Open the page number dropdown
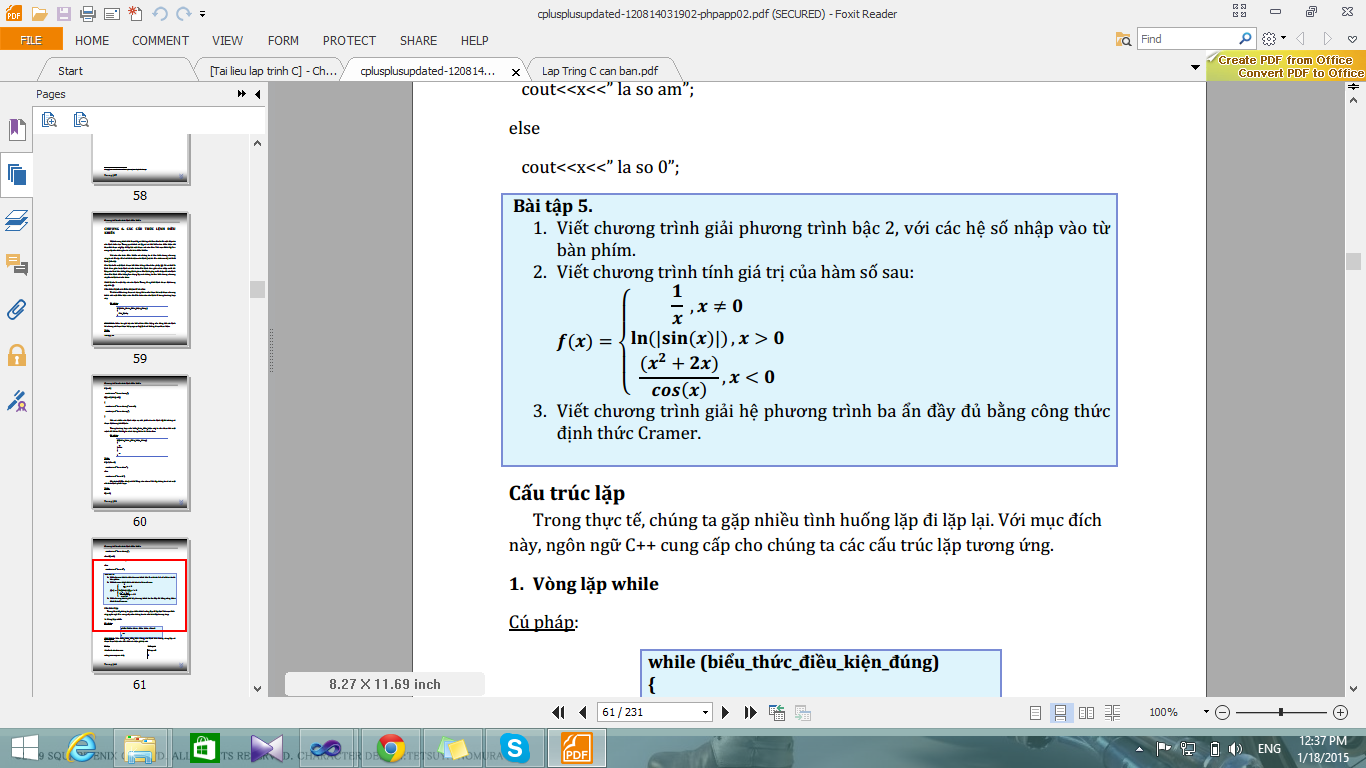Viewport: 1366px width, 768px height. click(x=706, y=713)
